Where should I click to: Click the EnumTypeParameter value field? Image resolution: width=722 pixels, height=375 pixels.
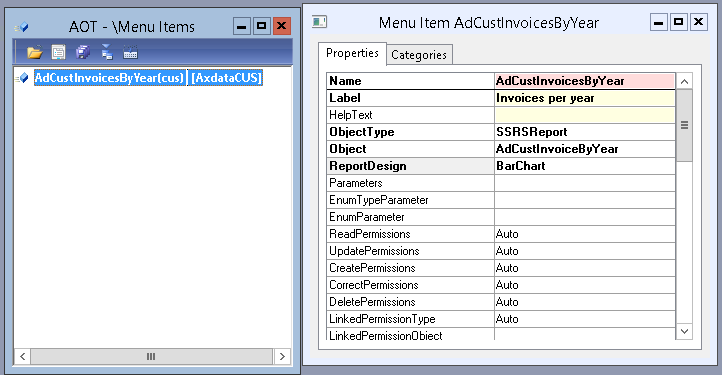(x=585, y=200)
